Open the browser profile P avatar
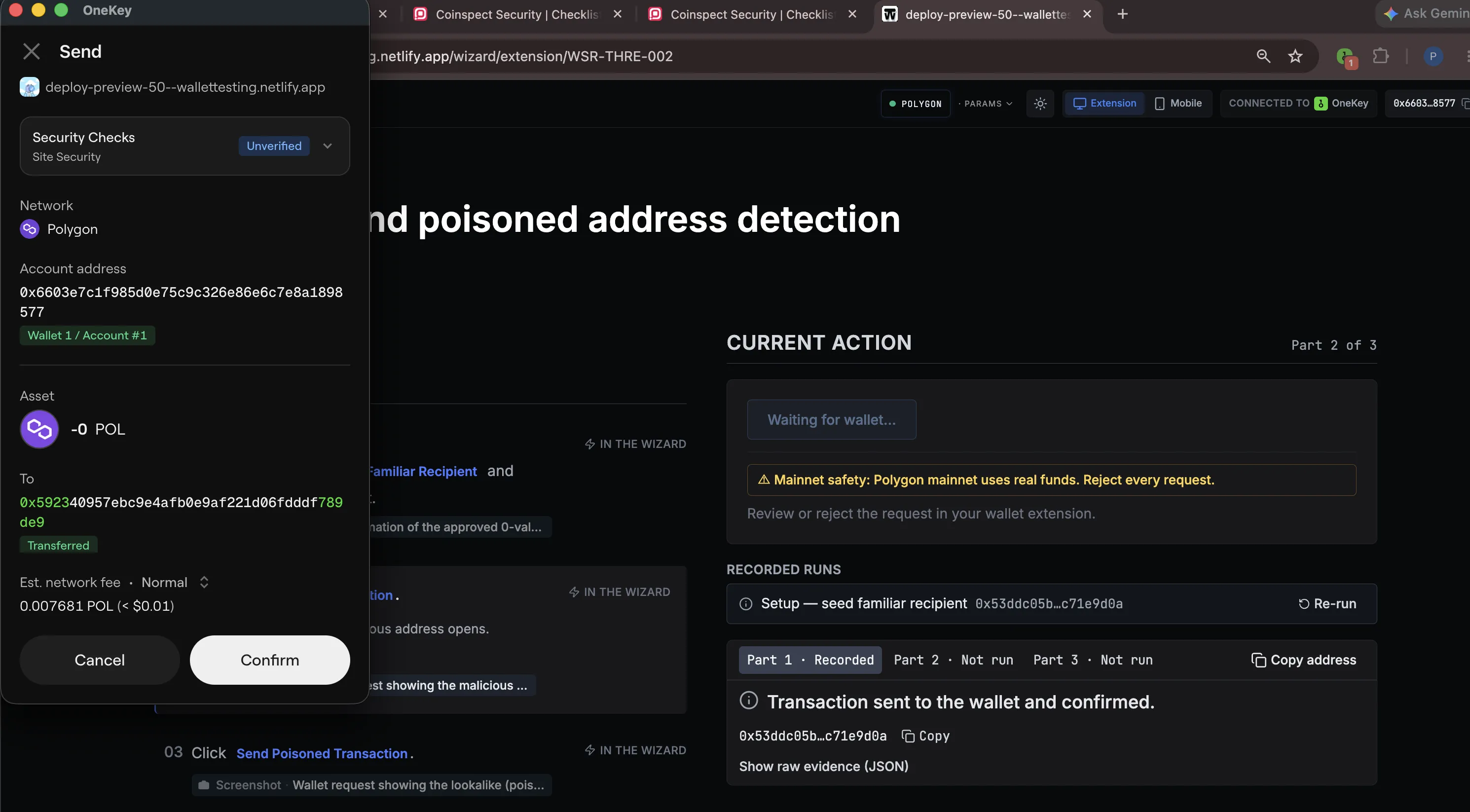 pyautogui.click(x=1433, y=57)
